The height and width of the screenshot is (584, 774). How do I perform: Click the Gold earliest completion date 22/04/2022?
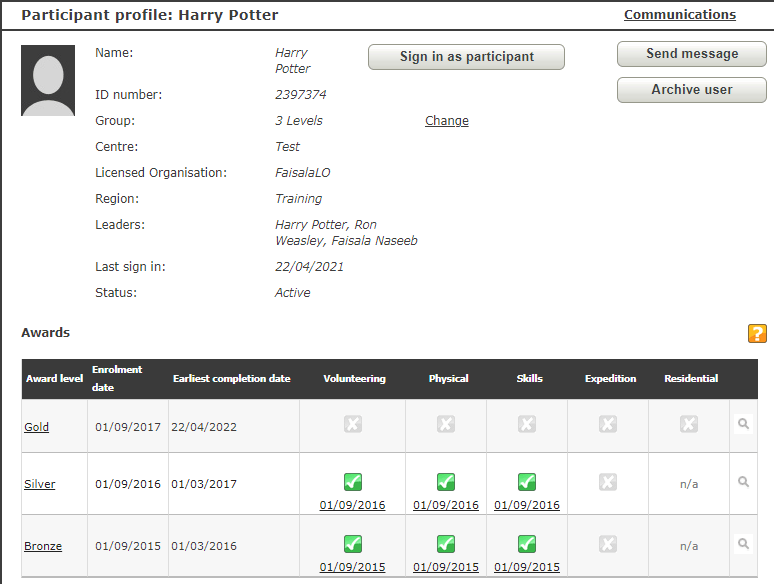(204, 427)
